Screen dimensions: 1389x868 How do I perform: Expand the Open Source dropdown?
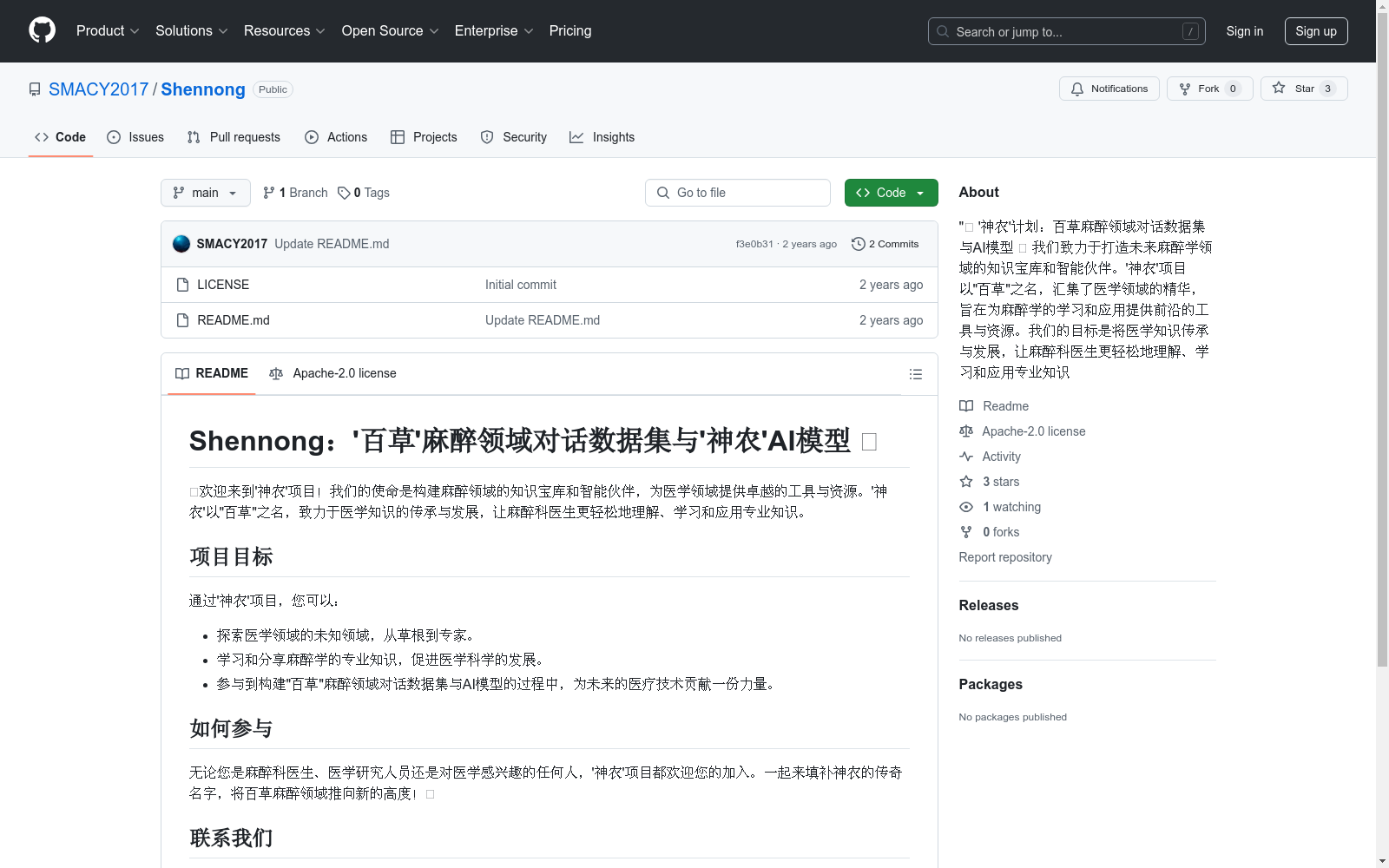[x=391, y=30]
